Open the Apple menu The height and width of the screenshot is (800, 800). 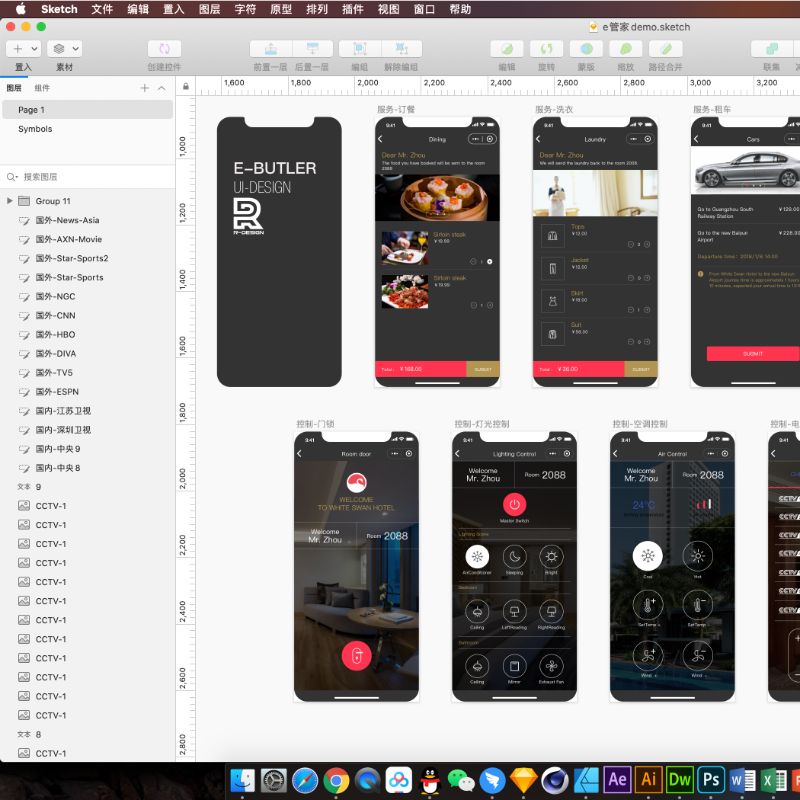[20, 9]
